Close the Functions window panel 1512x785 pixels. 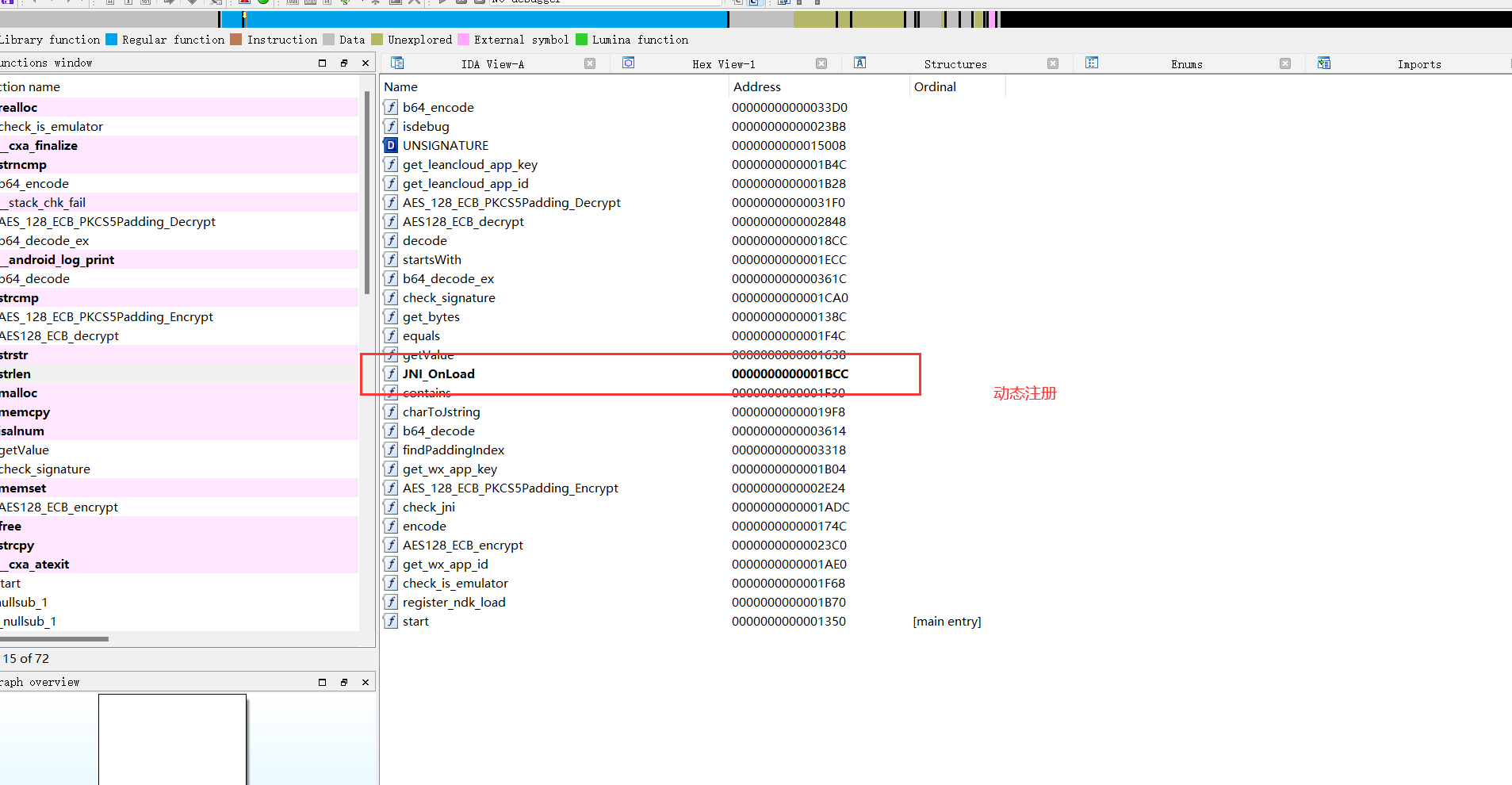366,63
